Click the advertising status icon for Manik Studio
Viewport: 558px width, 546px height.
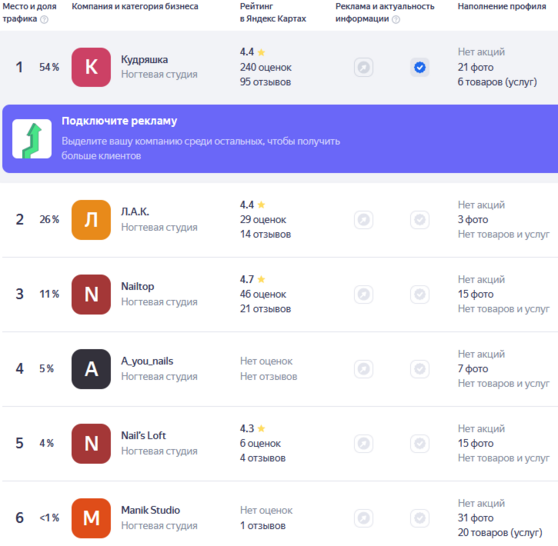[363, 518]
